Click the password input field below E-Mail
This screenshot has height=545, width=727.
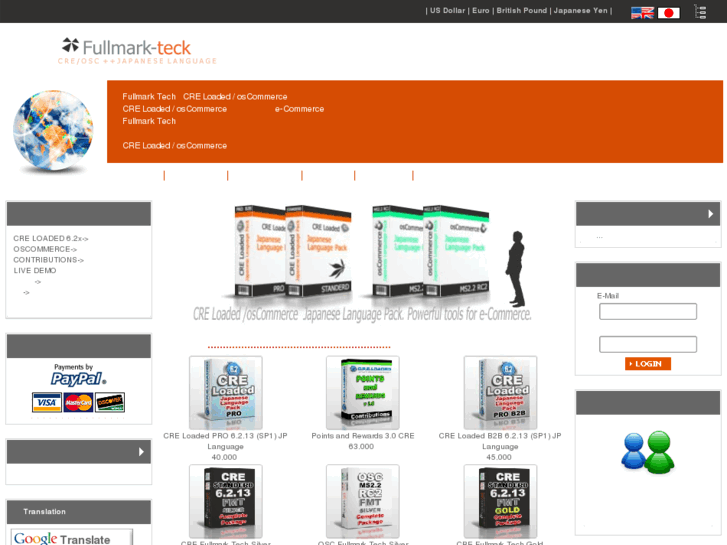[x=648, y=344]
